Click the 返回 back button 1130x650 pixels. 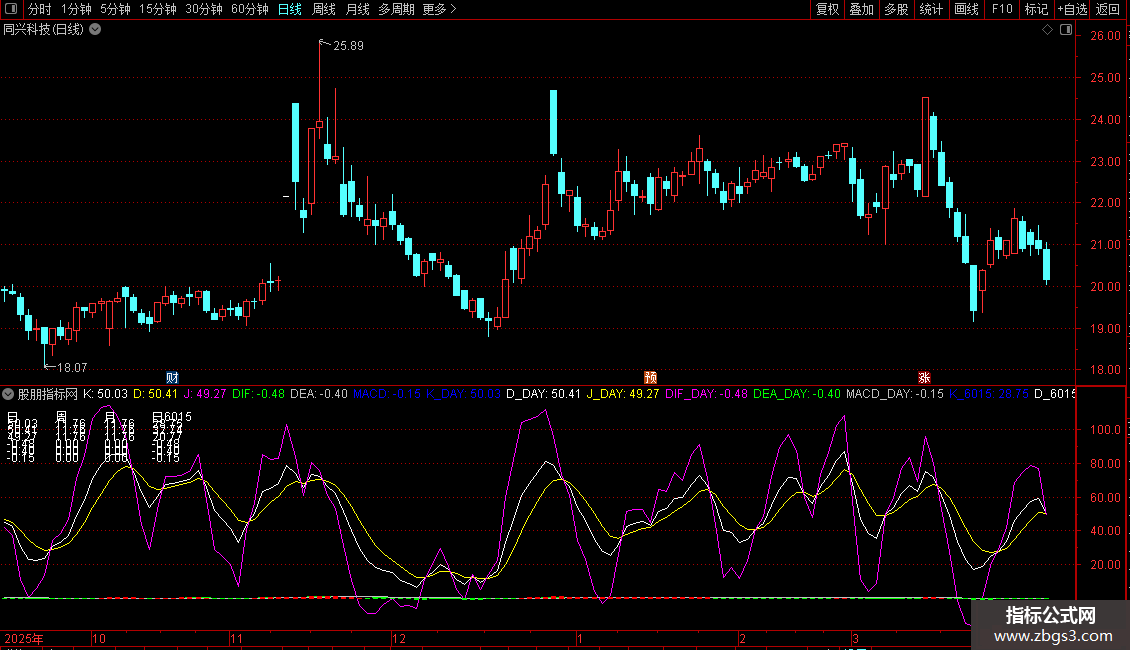(1108, 10)
